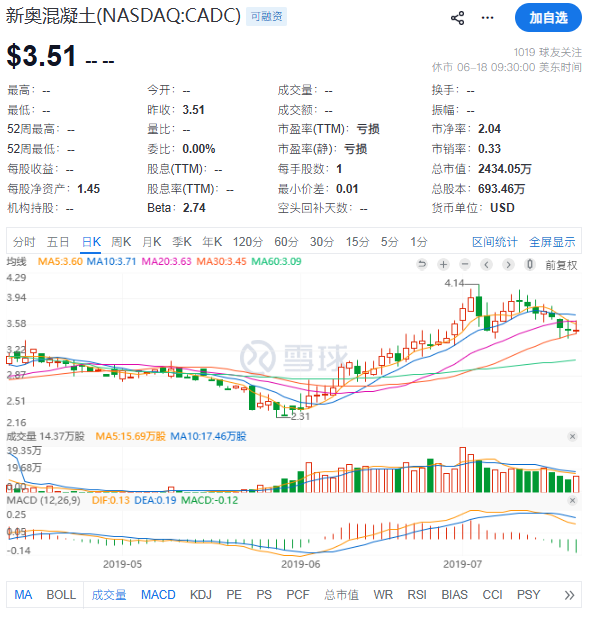Click 全屏显示 fullscreen link

552,242
